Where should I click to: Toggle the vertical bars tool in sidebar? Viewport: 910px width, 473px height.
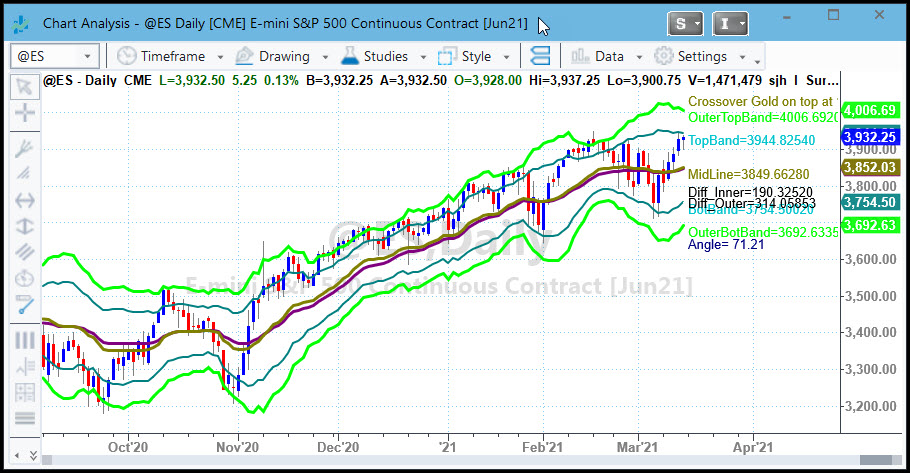tap(24, 340)
